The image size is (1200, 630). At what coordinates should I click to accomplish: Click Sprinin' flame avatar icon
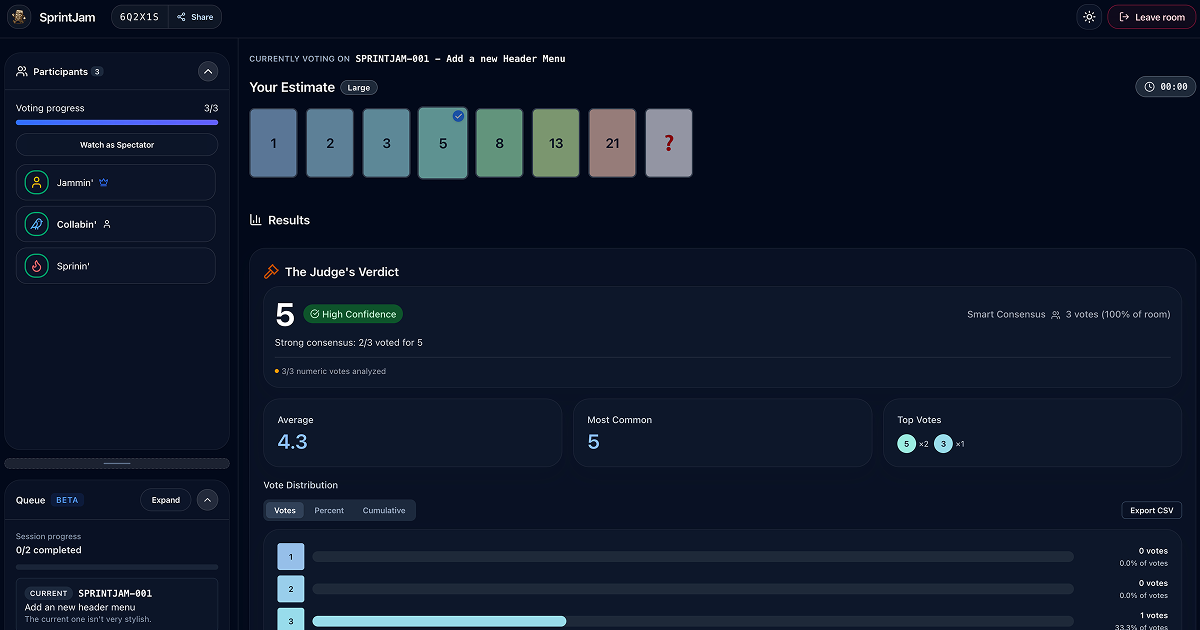tap(37, 266)
